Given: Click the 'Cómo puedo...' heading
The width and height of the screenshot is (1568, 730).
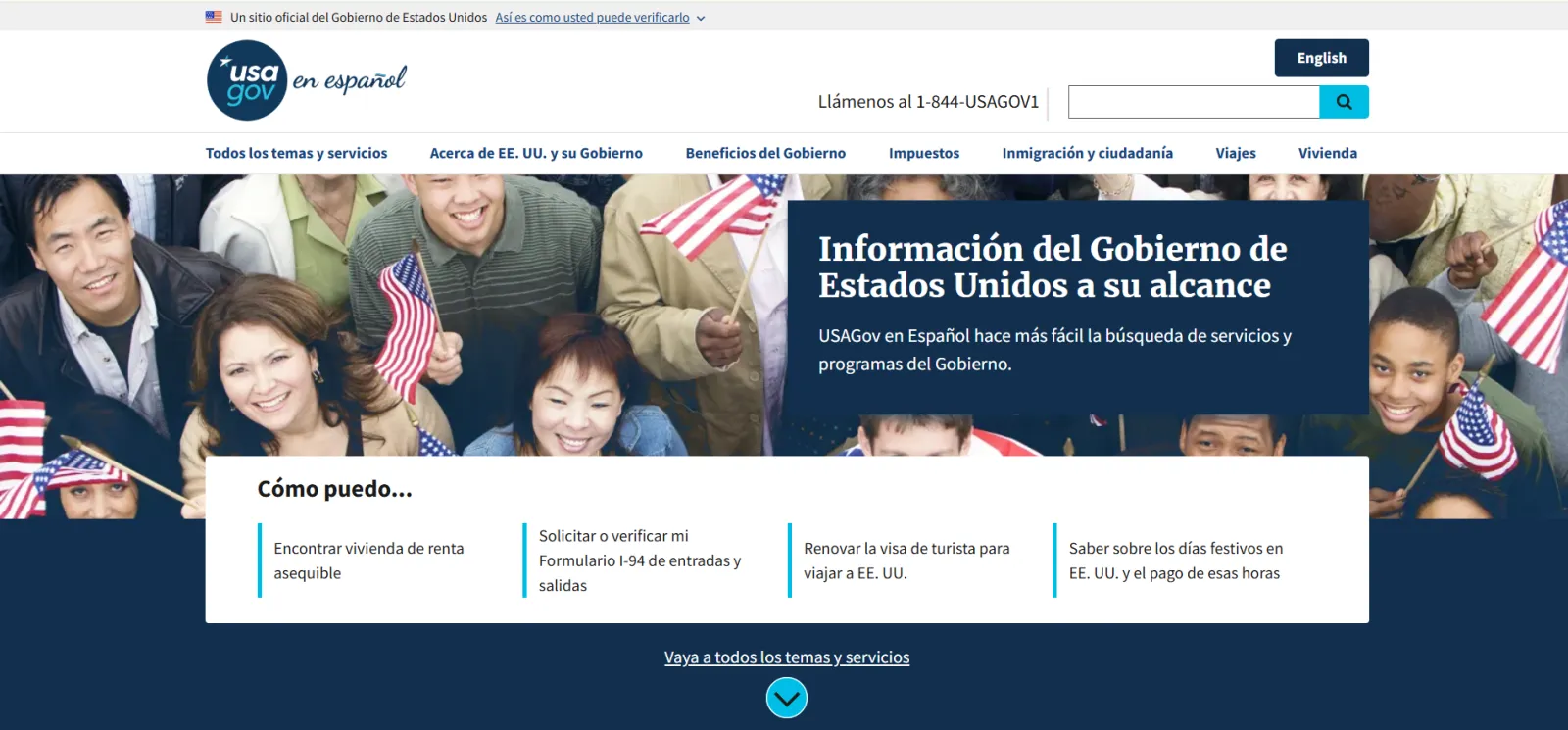Looking at the screenshot, I should pos(334,489).
